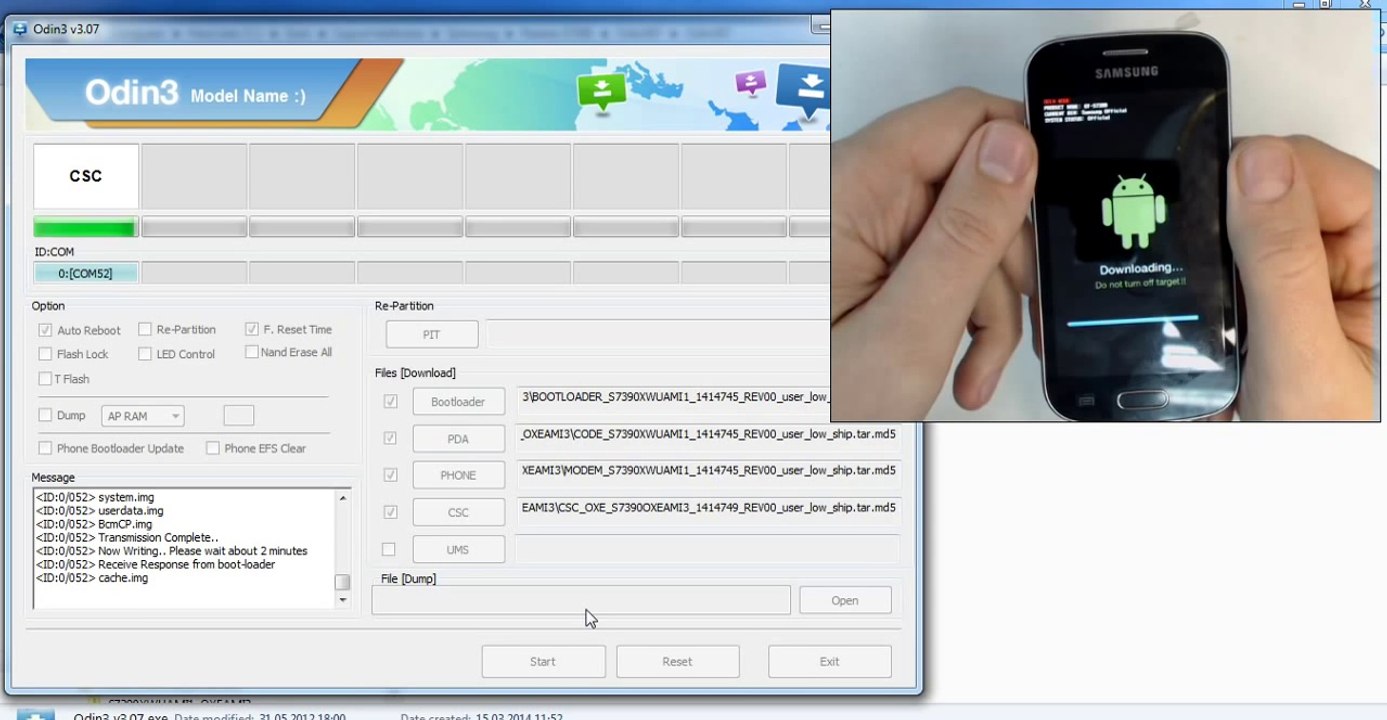The height and width of the screenshot is (720, 1387).
Task: Click the UMS file button
Action: pos(458,550)
